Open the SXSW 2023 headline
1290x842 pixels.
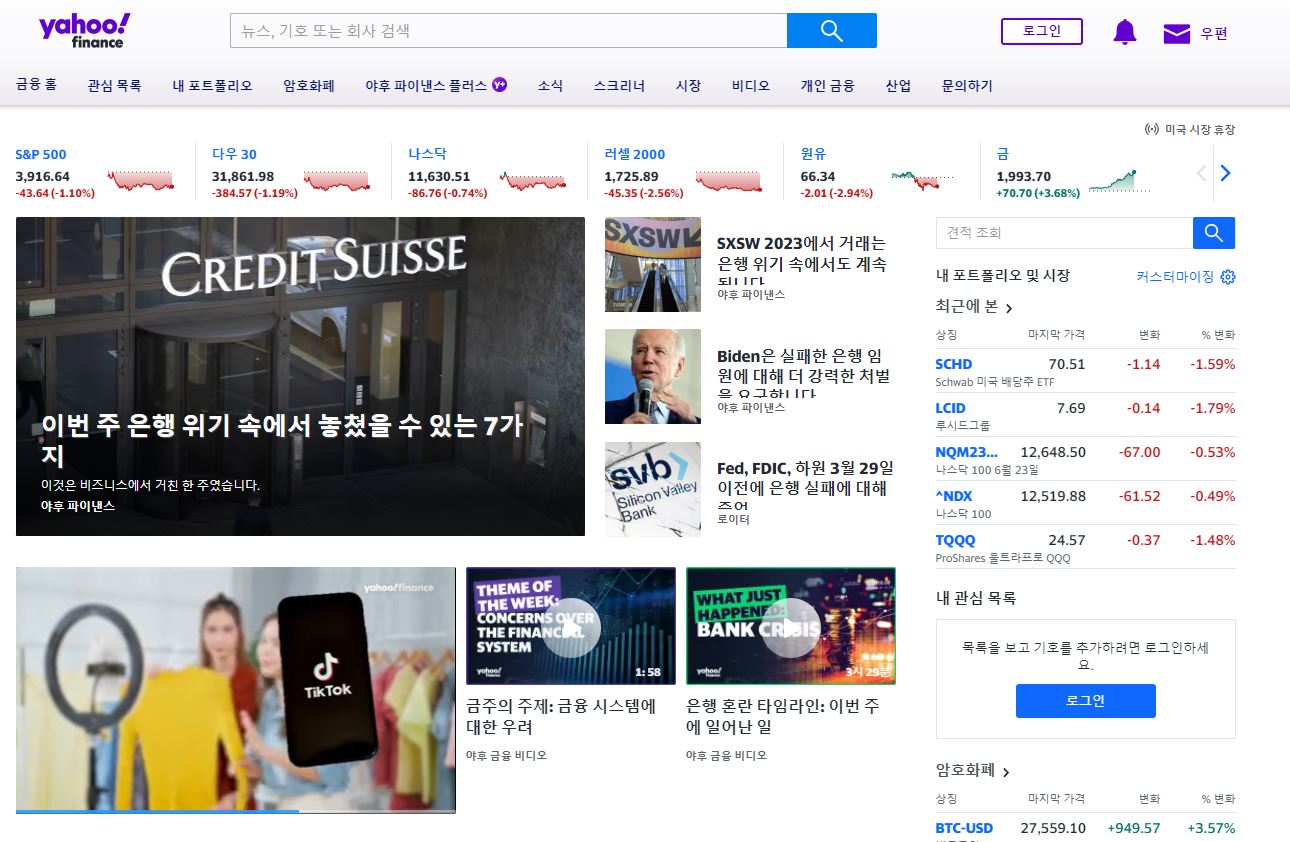coord(802,262)
